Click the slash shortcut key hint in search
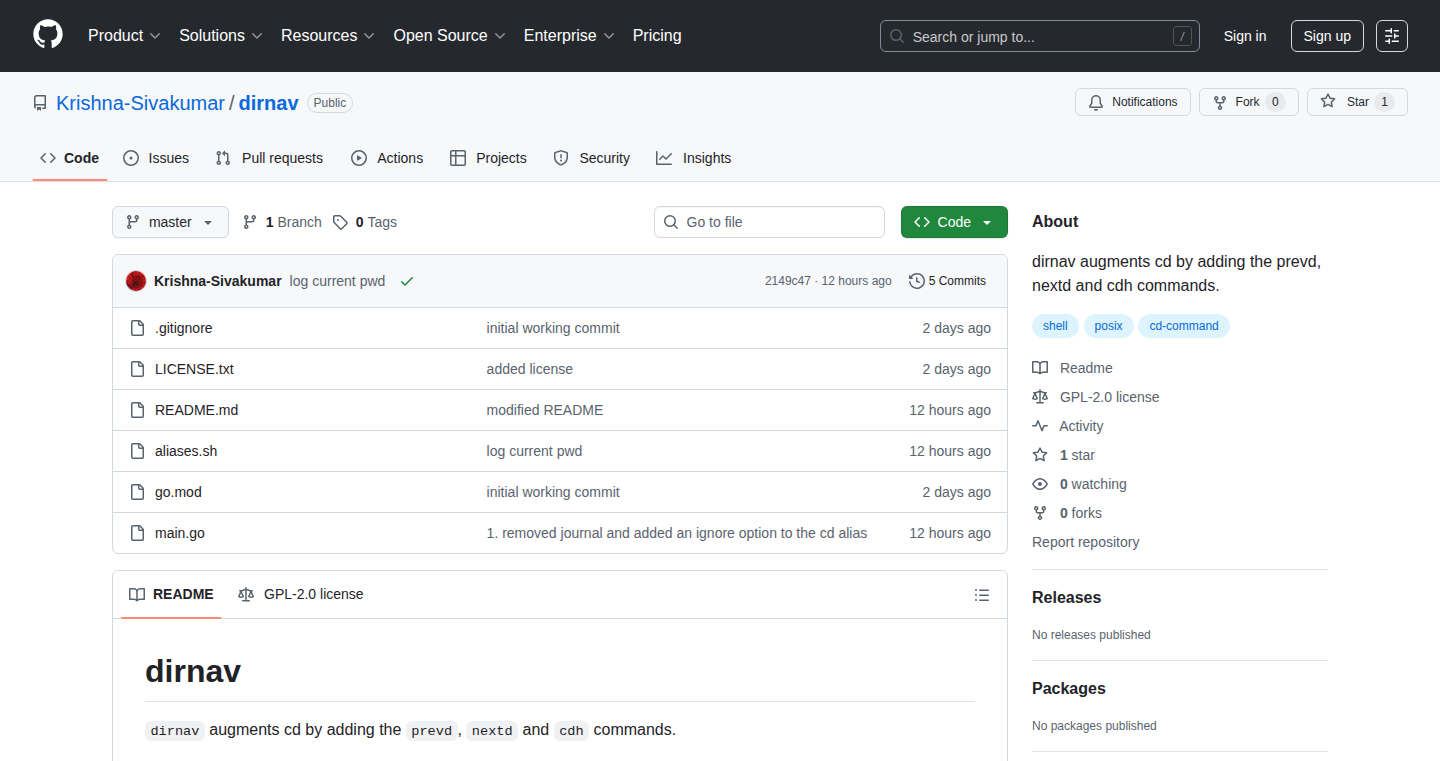This screenshot has height=761, width=1440. click(1183, 37)
